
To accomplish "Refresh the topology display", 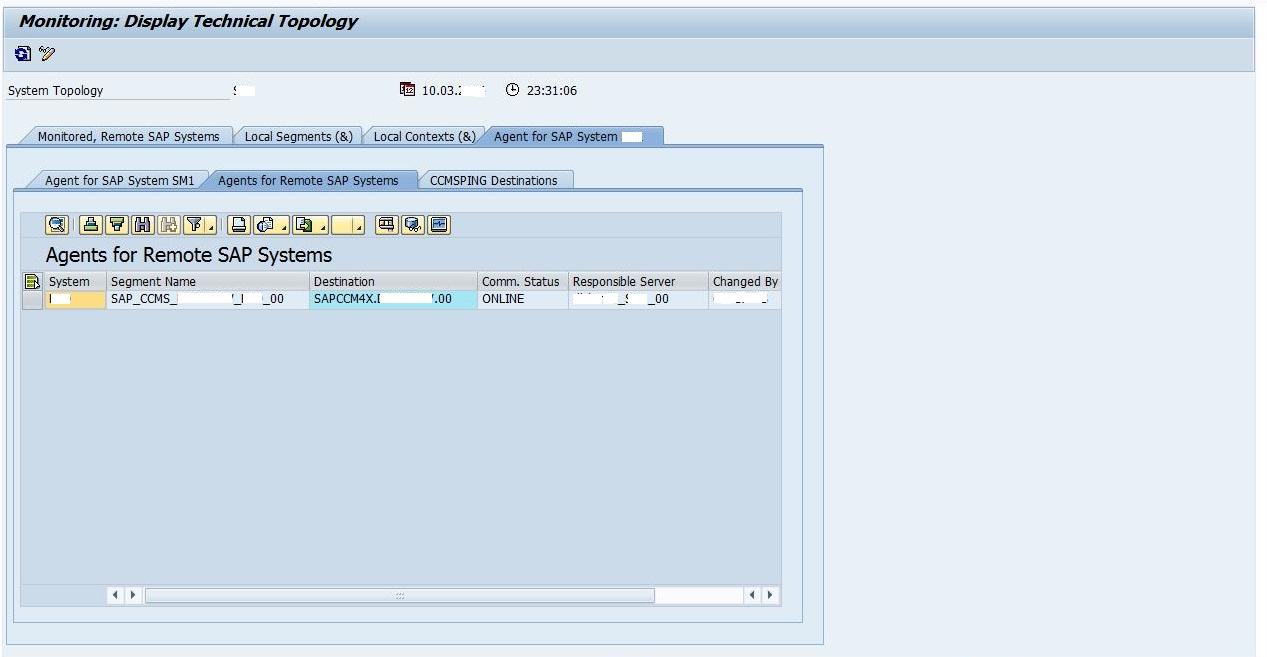I will pyautogui.click(x=21, y=53).
